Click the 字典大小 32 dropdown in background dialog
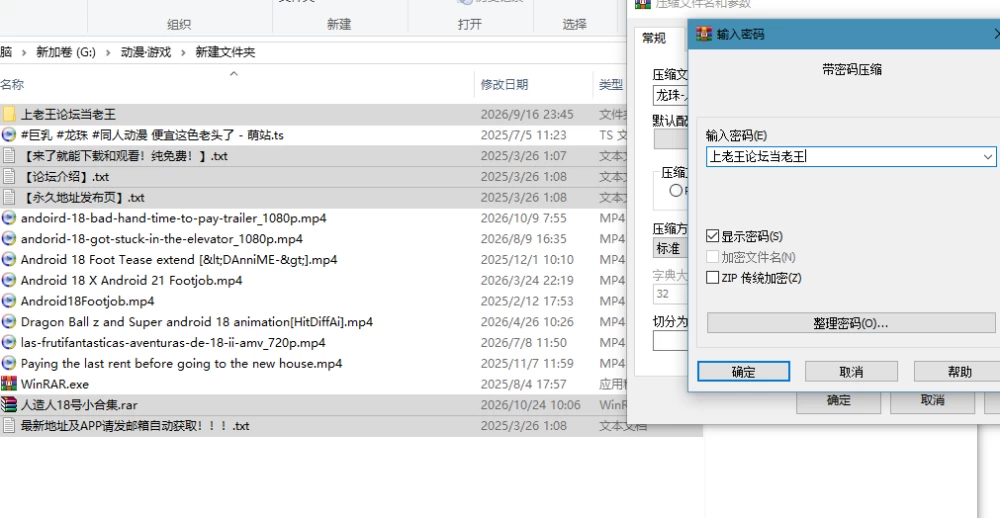The image size is (1000, 518). 670,293
